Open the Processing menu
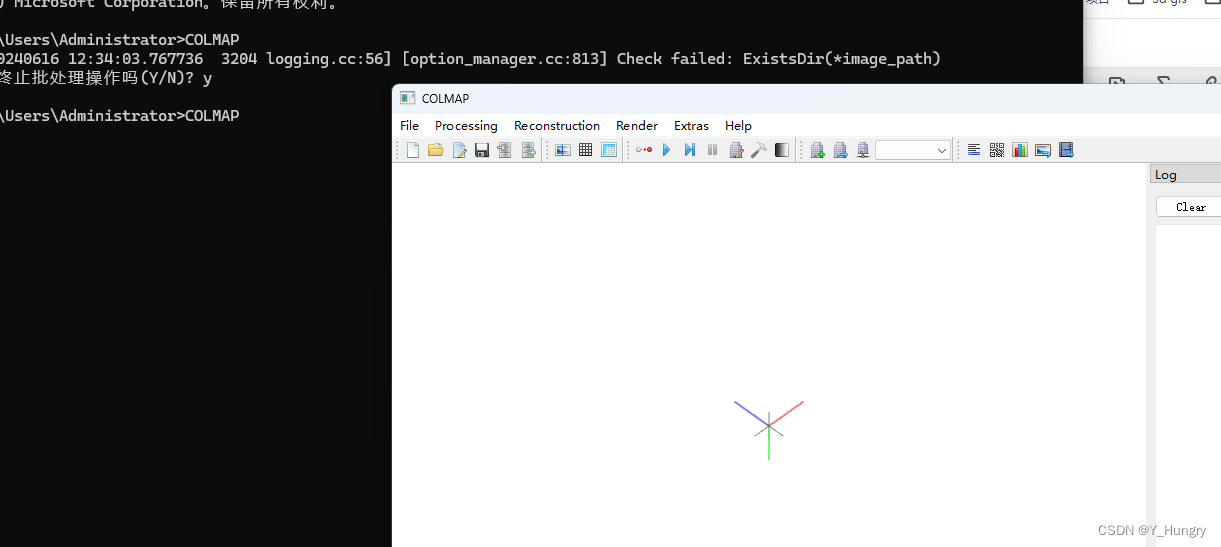The width and height of the screenshot is (1221, 547). tap(466, 126)
